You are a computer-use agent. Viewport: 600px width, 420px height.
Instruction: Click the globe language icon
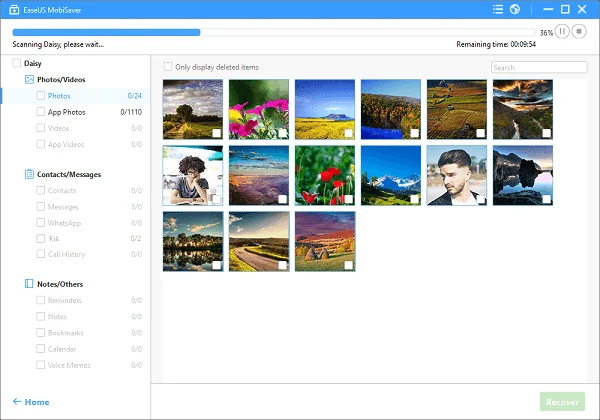pyautogui.click(x=514, y=10)
